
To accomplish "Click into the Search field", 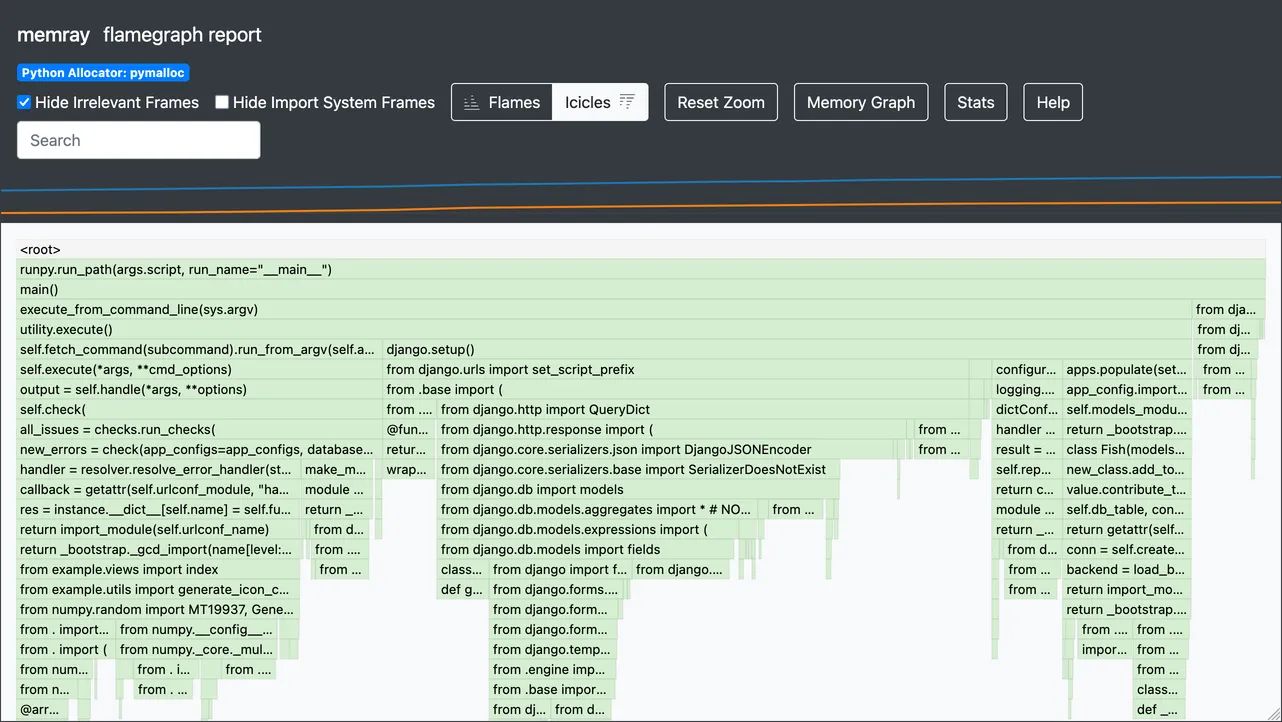I will pyautogui.click(x=139, y=140).
